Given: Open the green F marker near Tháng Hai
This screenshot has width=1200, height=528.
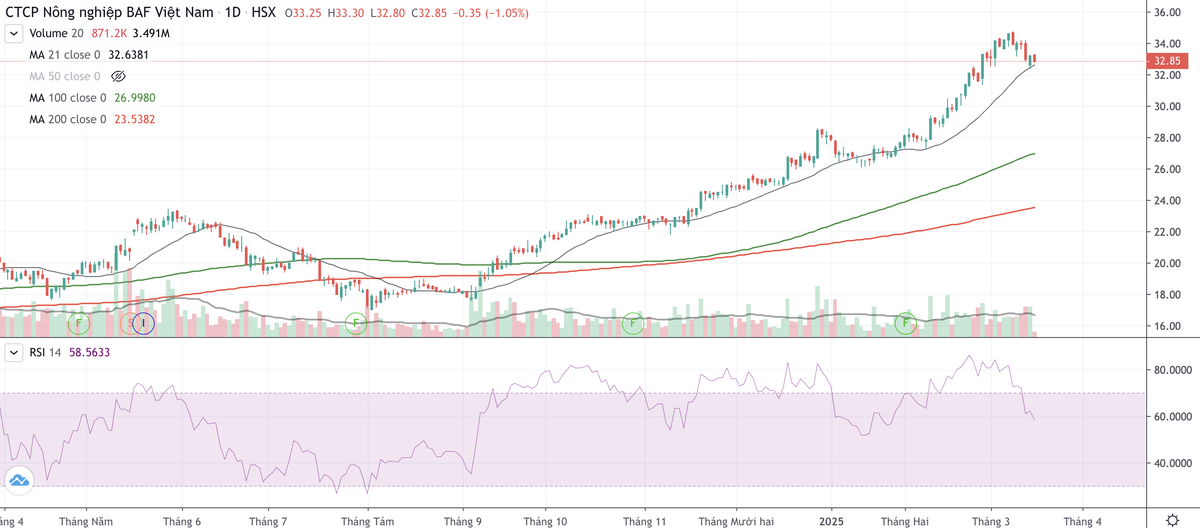Looking at the screenshot, I should [x=906, y=323].
